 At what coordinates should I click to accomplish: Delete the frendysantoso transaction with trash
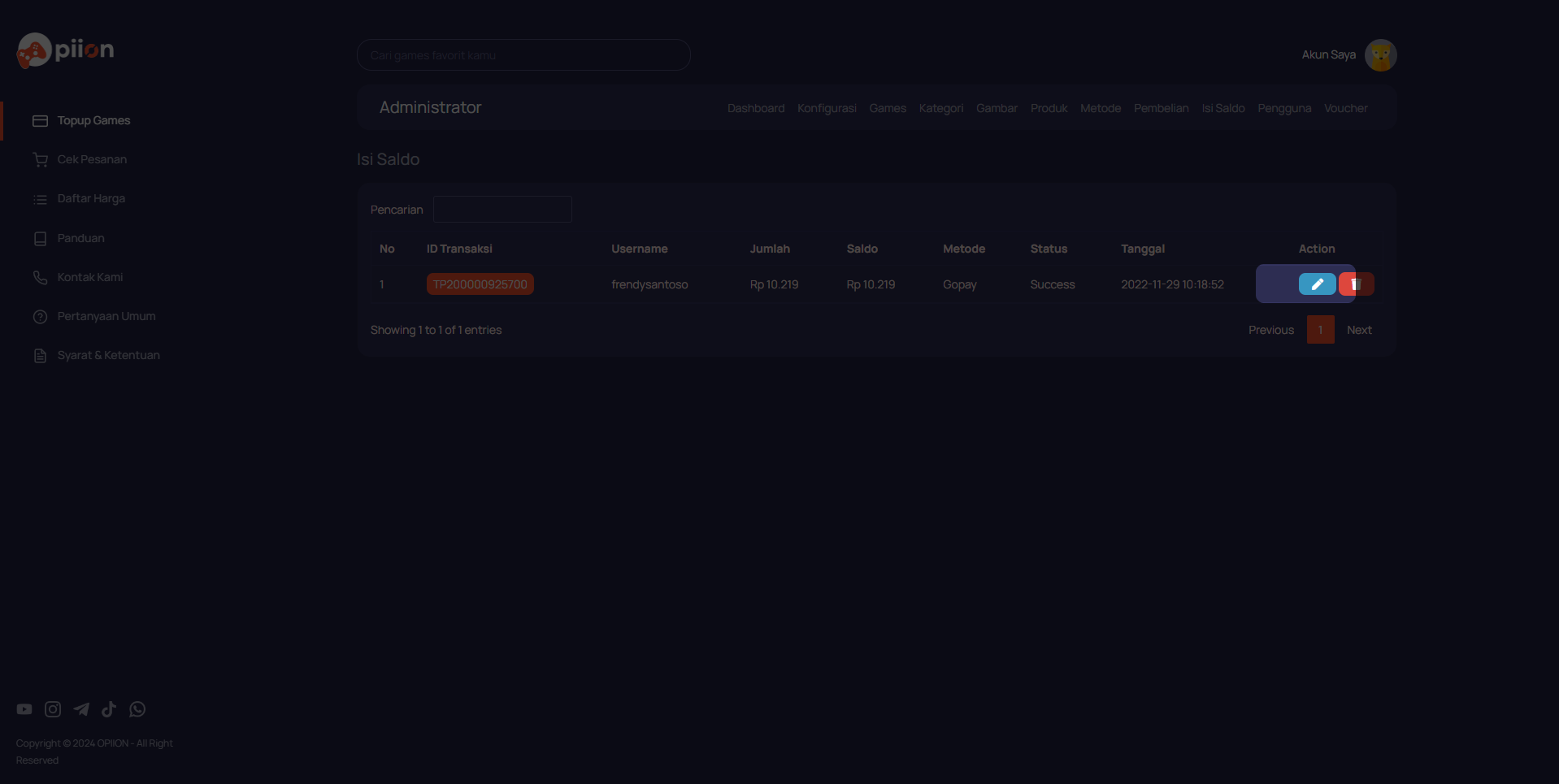click(x=1357, y=284)
